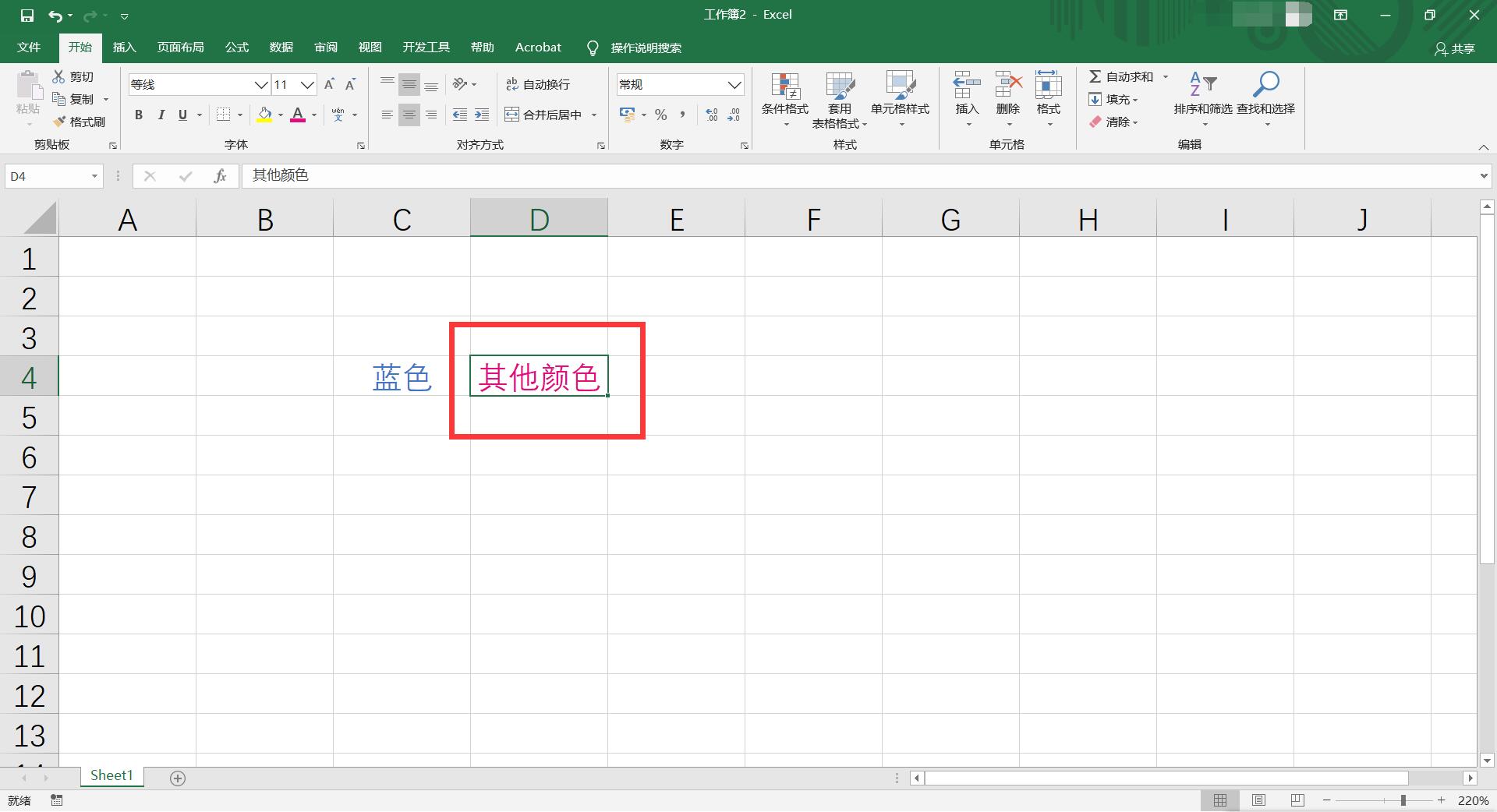Switch to Formulas (公式) tab
Viewport: 1497px width, 812px height.
tap(237, 48)
